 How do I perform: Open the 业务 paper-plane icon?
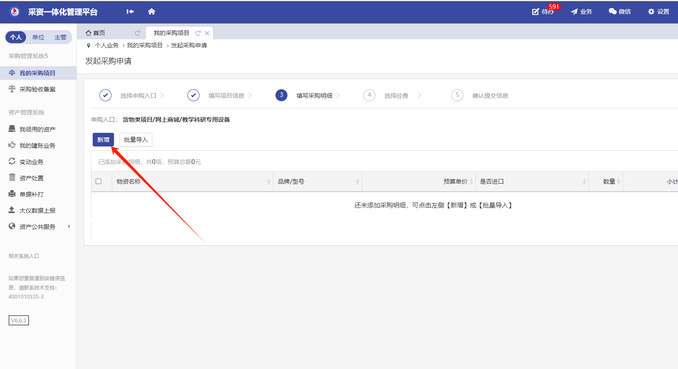574,12
